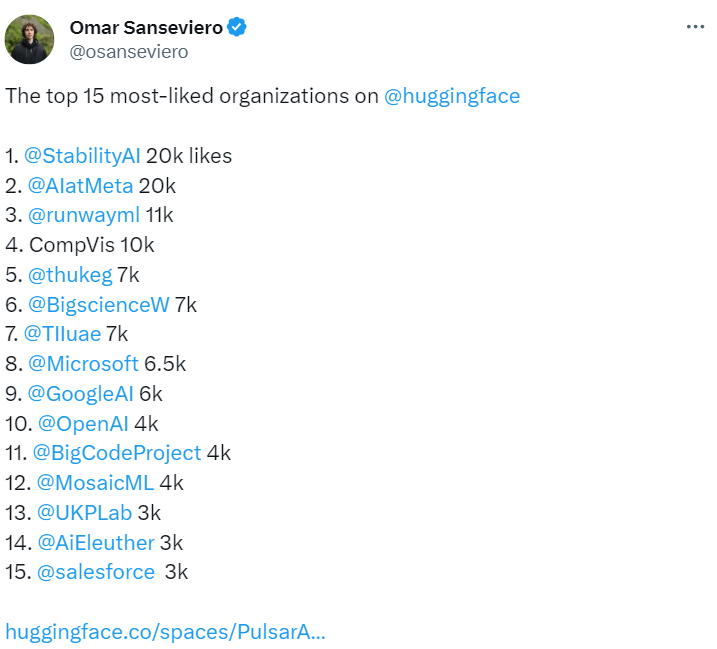Viewport: 717px width, 649px height.
Task: Click the blue verified badge icon
Action: (x=237, y=27)
